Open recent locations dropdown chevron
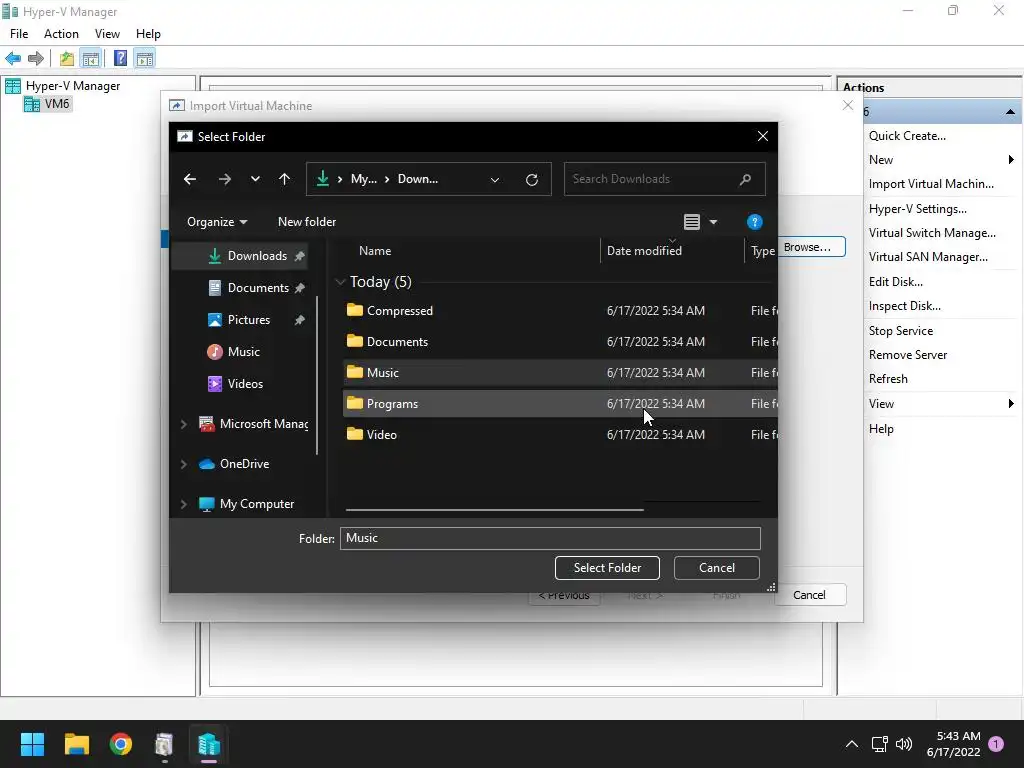Image resolution: width=1024 pixels, height=768 pixels. [255, 179]
